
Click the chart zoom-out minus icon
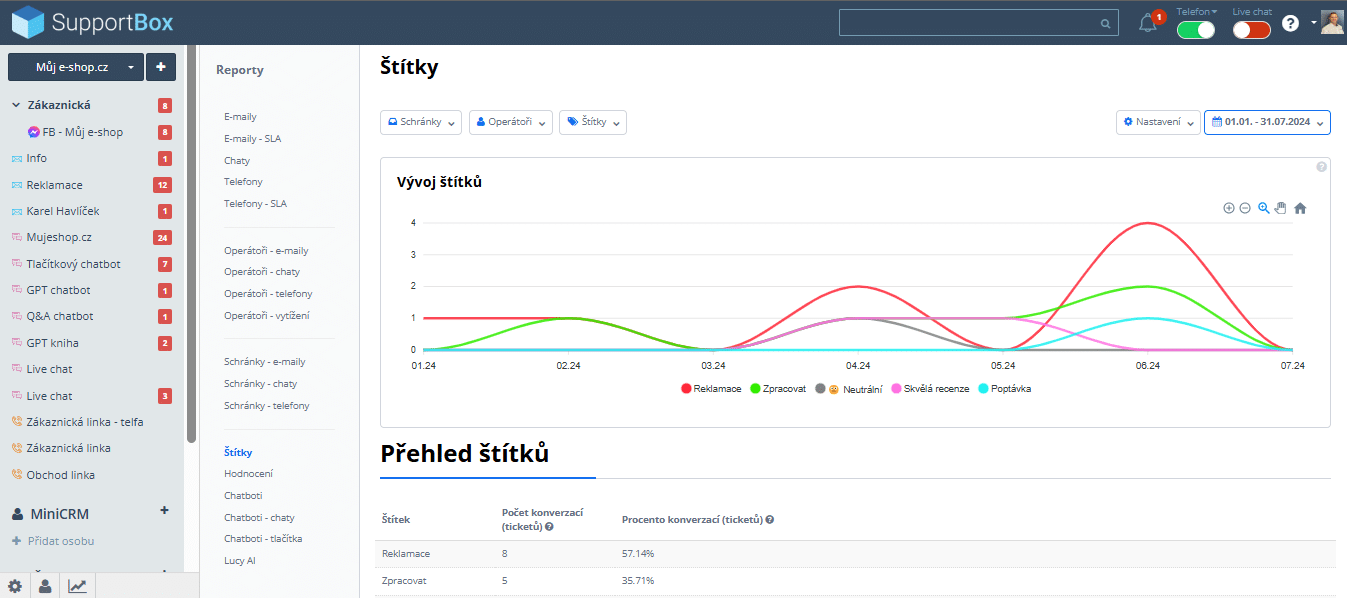[x=1245, y=208]
